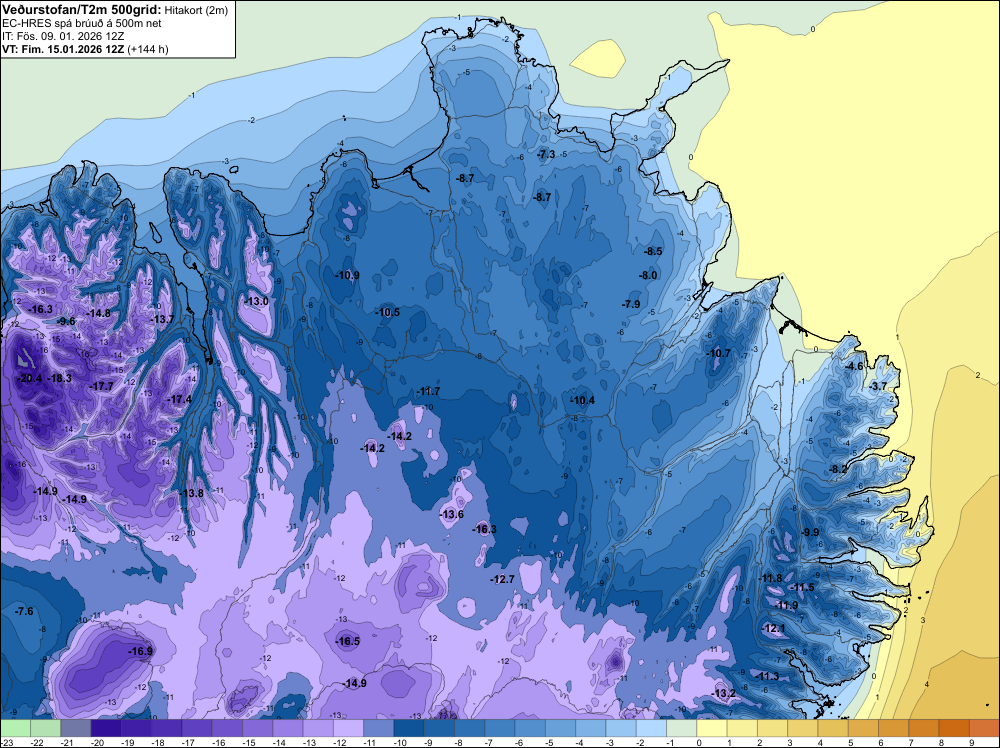1000x748 pixels.
Task: Select the -8.2 temperature label
Action: (x=838, y=469)
